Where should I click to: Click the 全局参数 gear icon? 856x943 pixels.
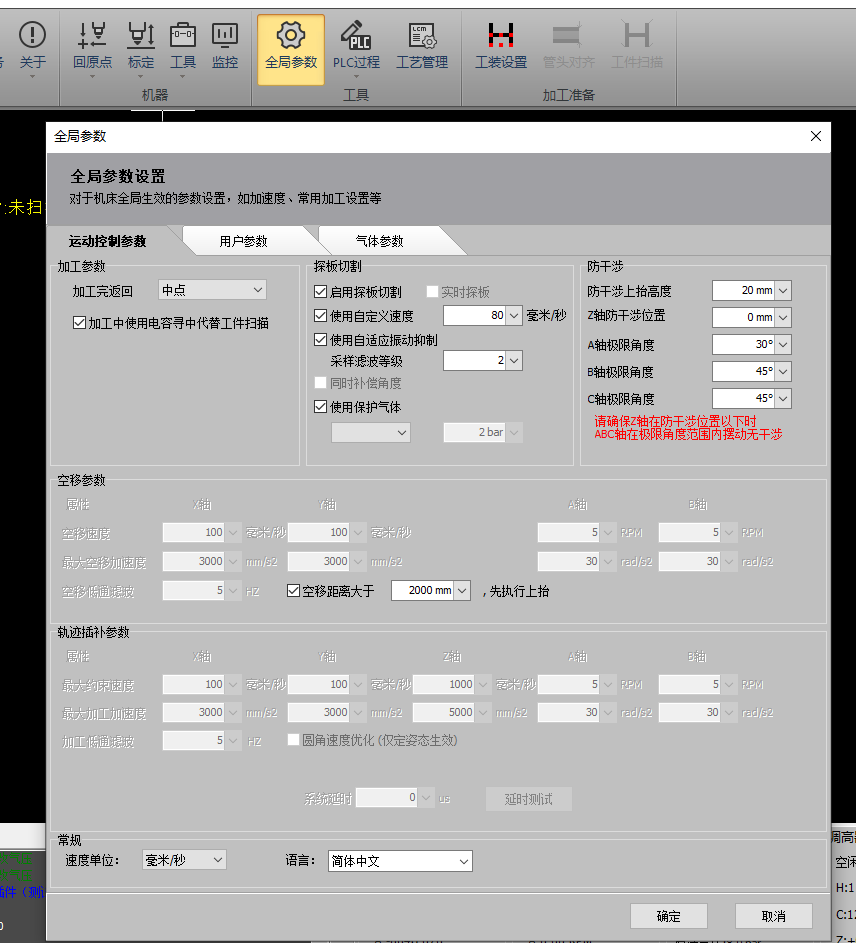point(291,49)
